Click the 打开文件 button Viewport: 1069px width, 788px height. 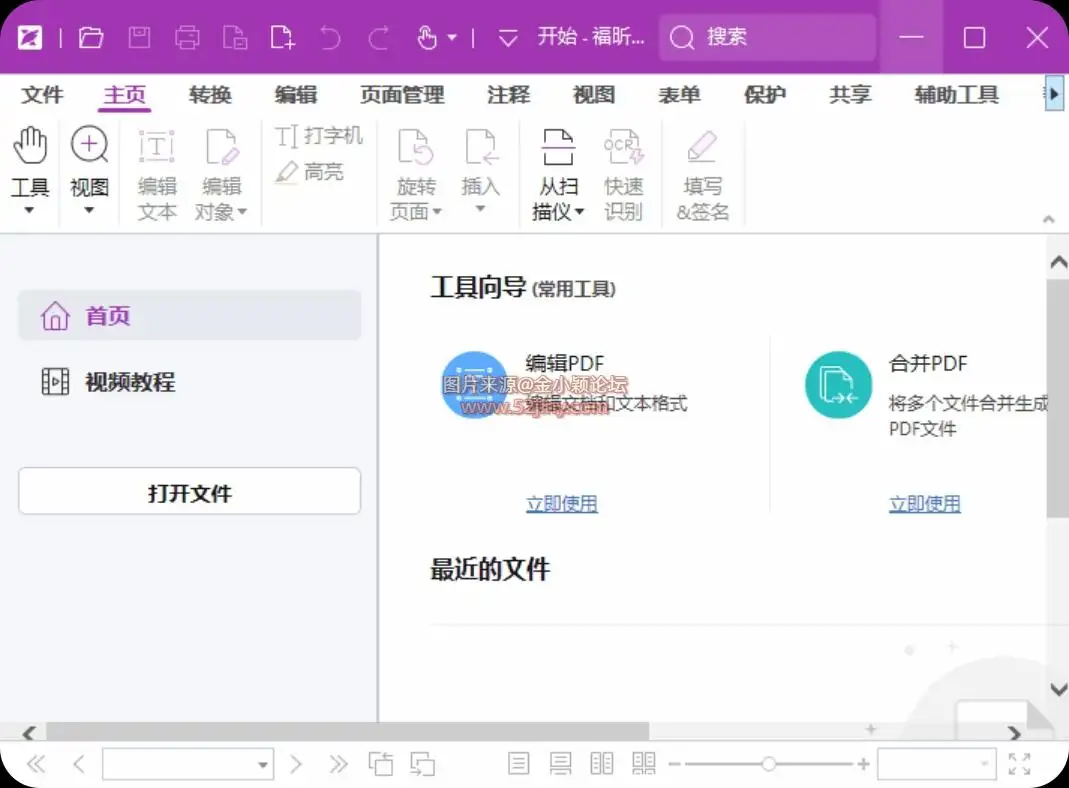pos(189,492)
